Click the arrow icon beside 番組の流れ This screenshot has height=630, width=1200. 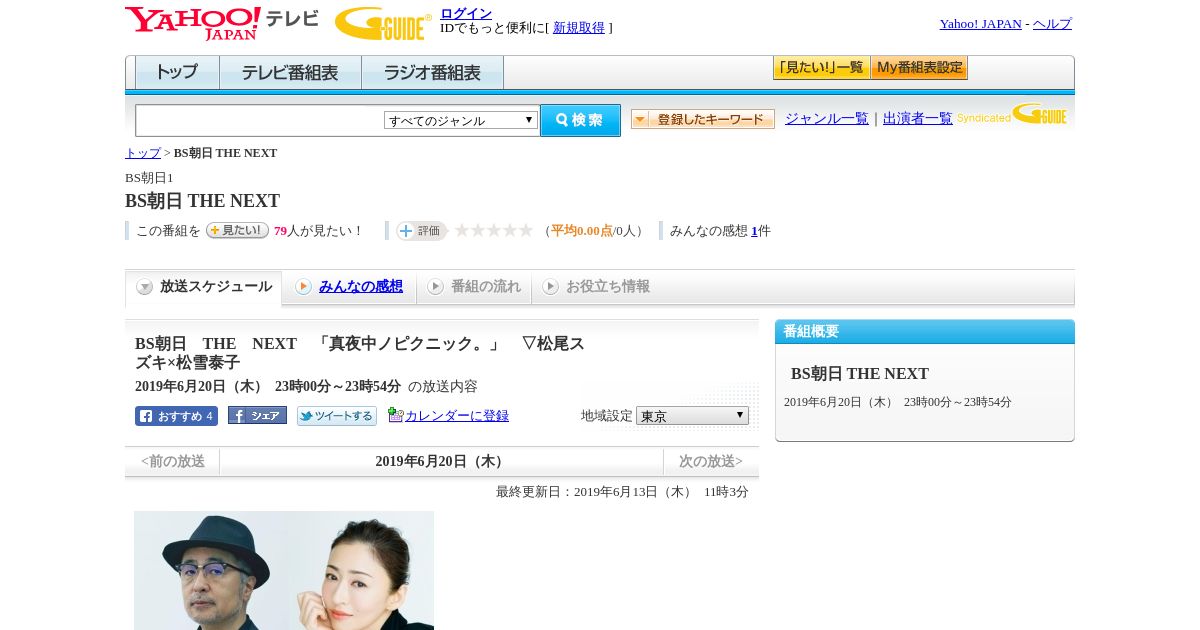435,287
